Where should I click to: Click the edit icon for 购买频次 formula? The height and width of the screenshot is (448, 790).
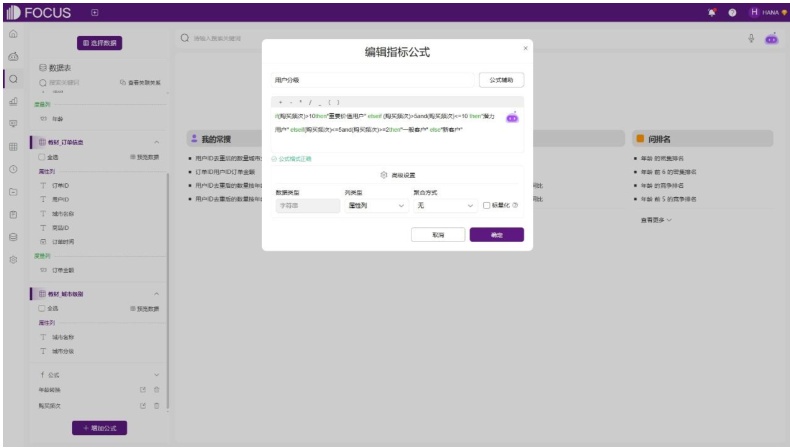point(143,406)
